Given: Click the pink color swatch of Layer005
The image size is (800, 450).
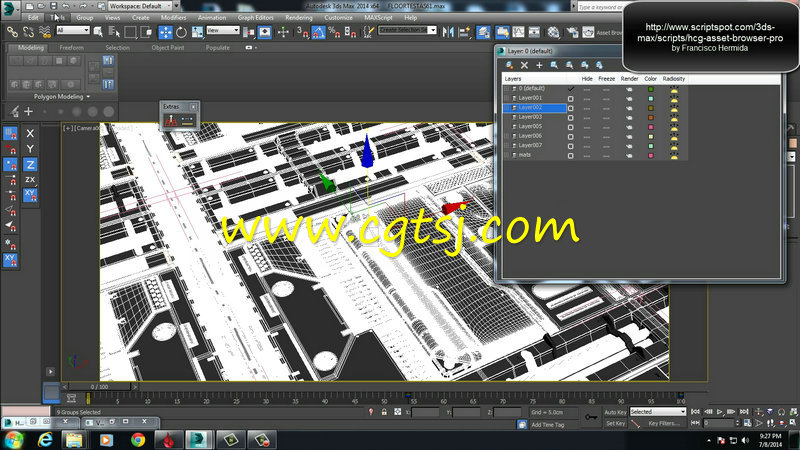Looking at the screenshot, I should (x=651, y=127).
